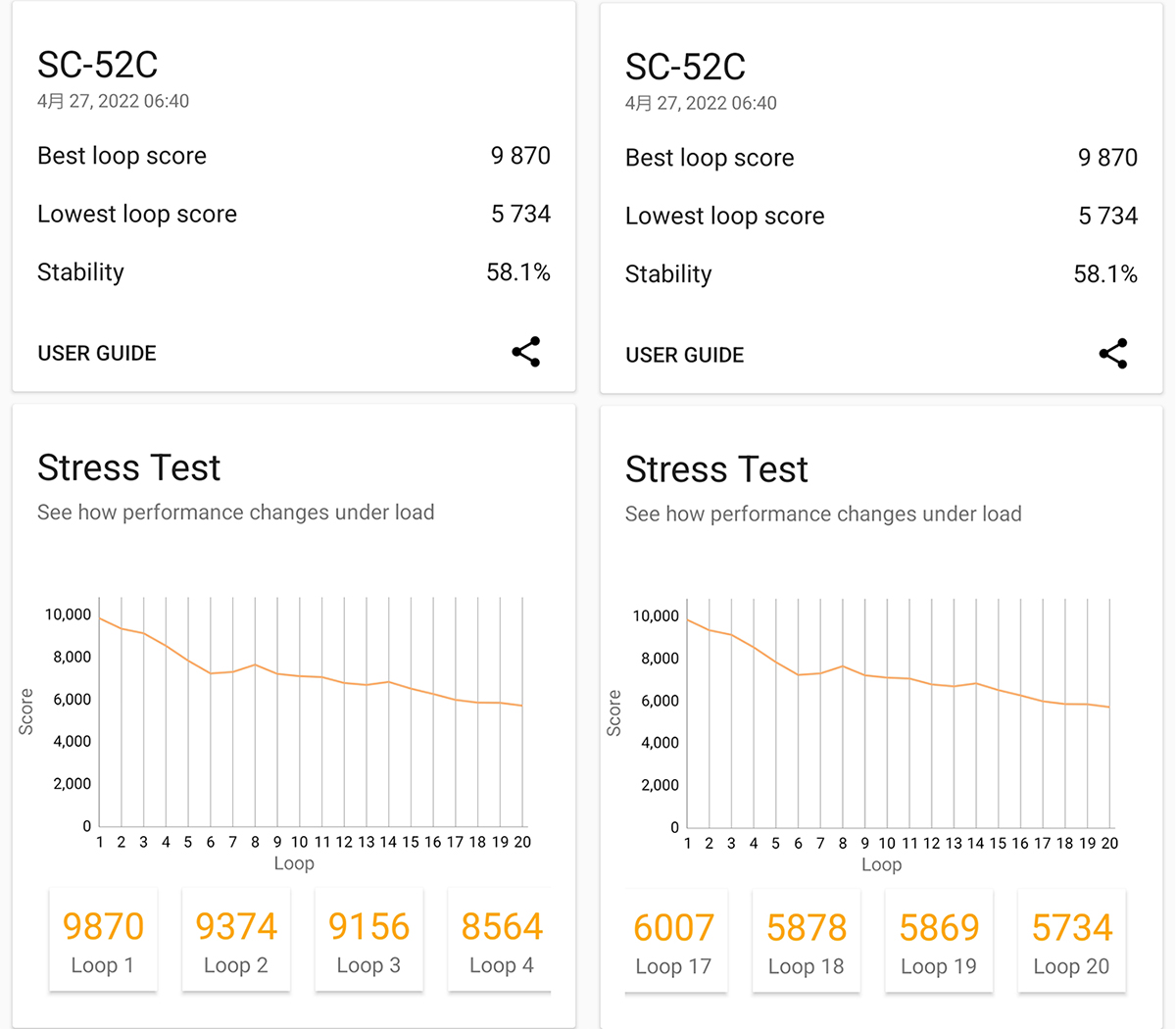
Task: Tap the Loop 4 score tile
Action: 500,941
